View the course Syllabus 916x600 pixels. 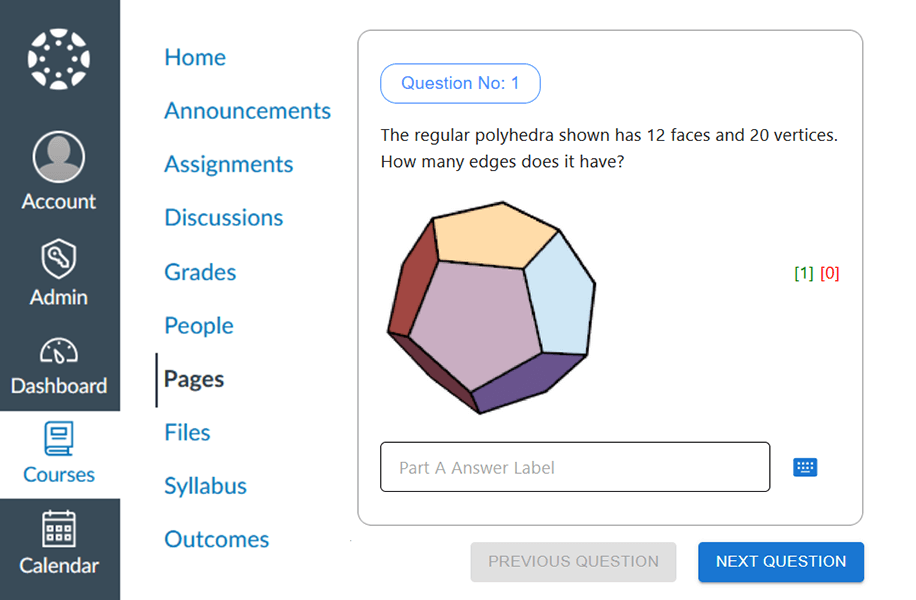(x=206, y=486)
